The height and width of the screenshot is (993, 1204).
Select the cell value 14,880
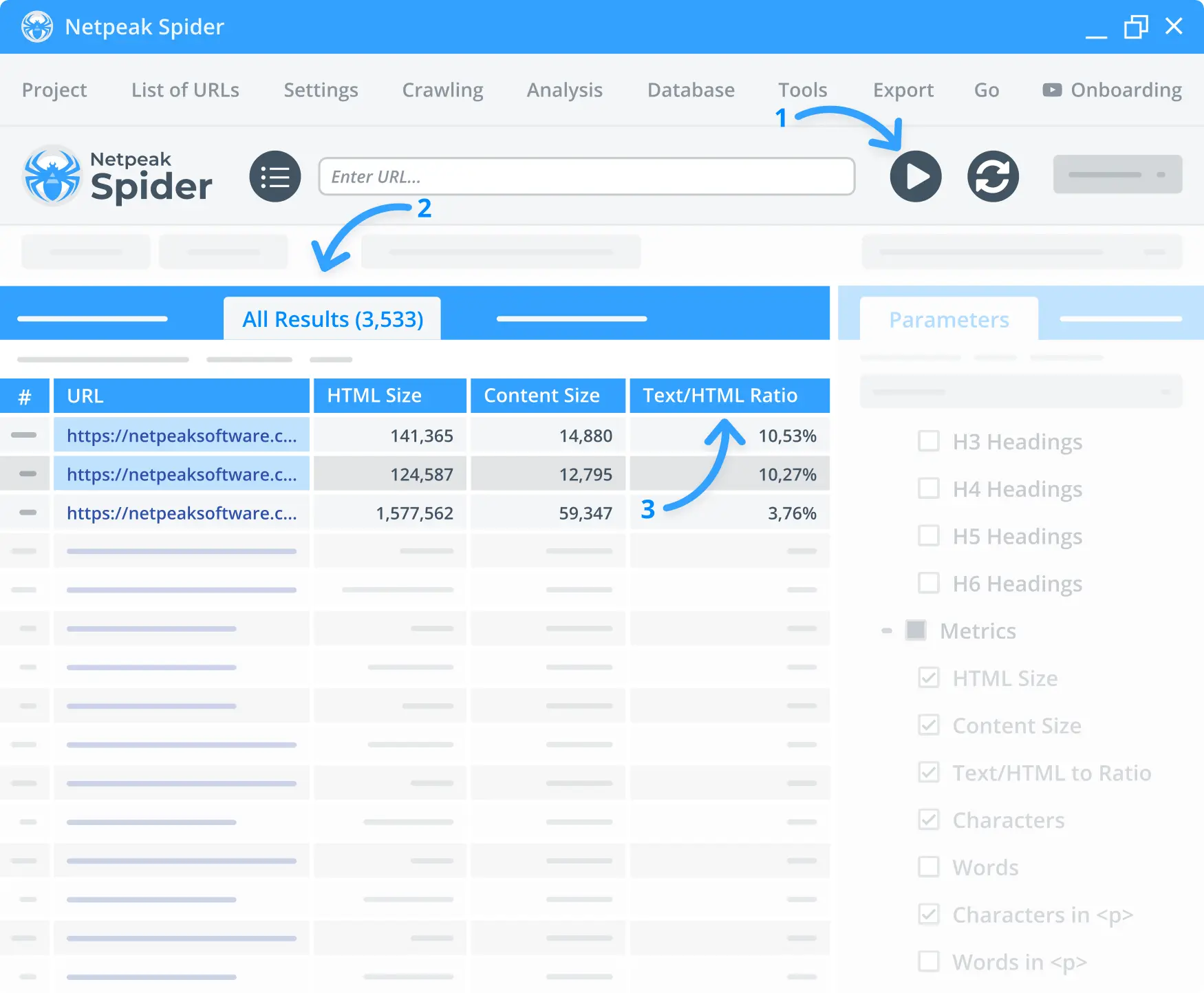click(x=548, y=436)
